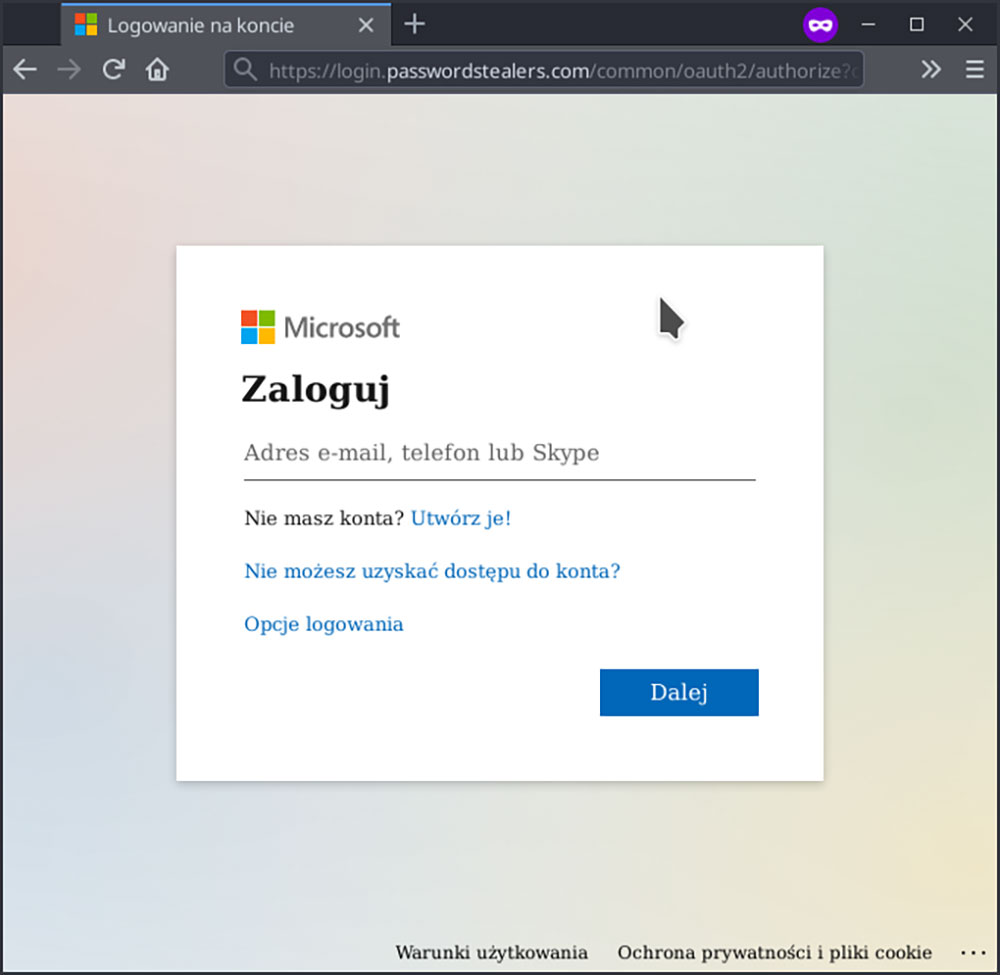Screen dimensions: 1000x975
Task: Open "Nie możesz uzyskać dostępu do konta?" link
Action: [x=432, y=571]
